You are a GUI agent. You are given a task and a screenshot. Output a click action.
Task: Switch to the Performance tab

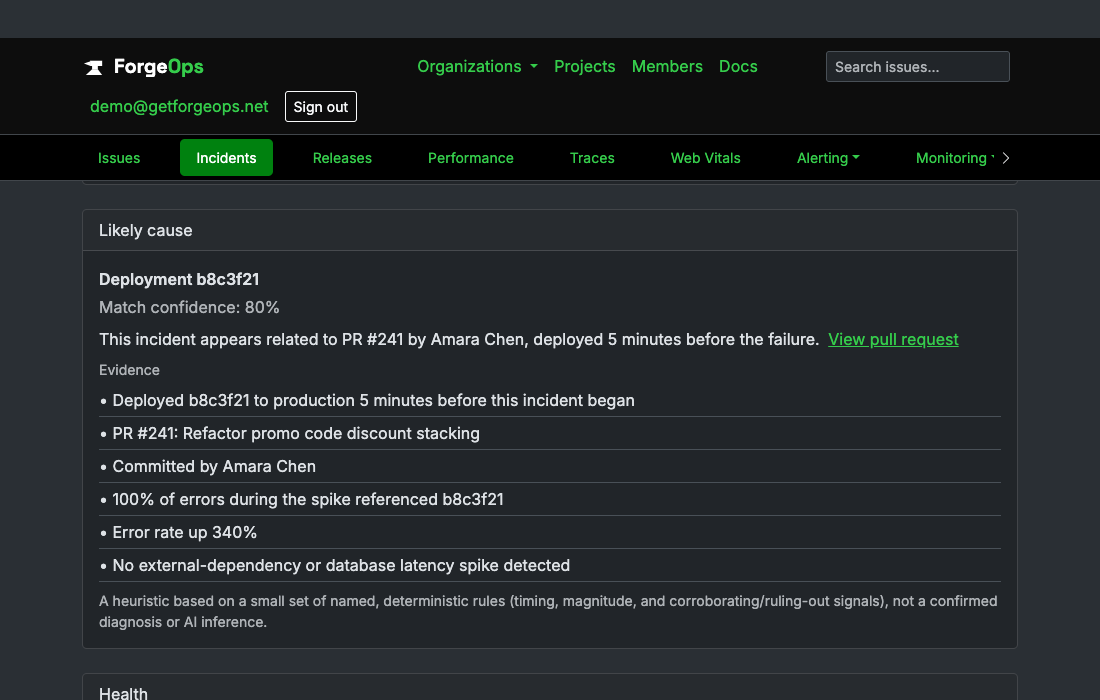(x=471, y=158)
